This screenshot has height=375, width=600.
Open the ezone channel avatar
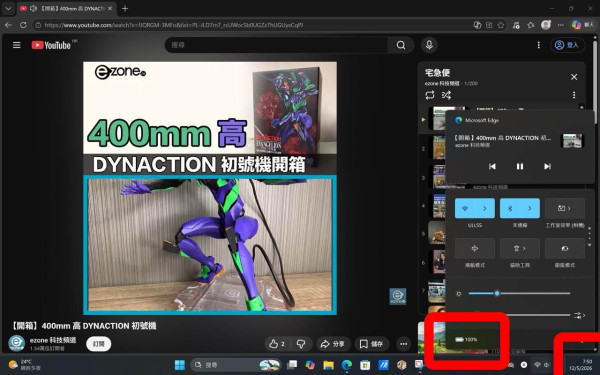click(17, 343)
